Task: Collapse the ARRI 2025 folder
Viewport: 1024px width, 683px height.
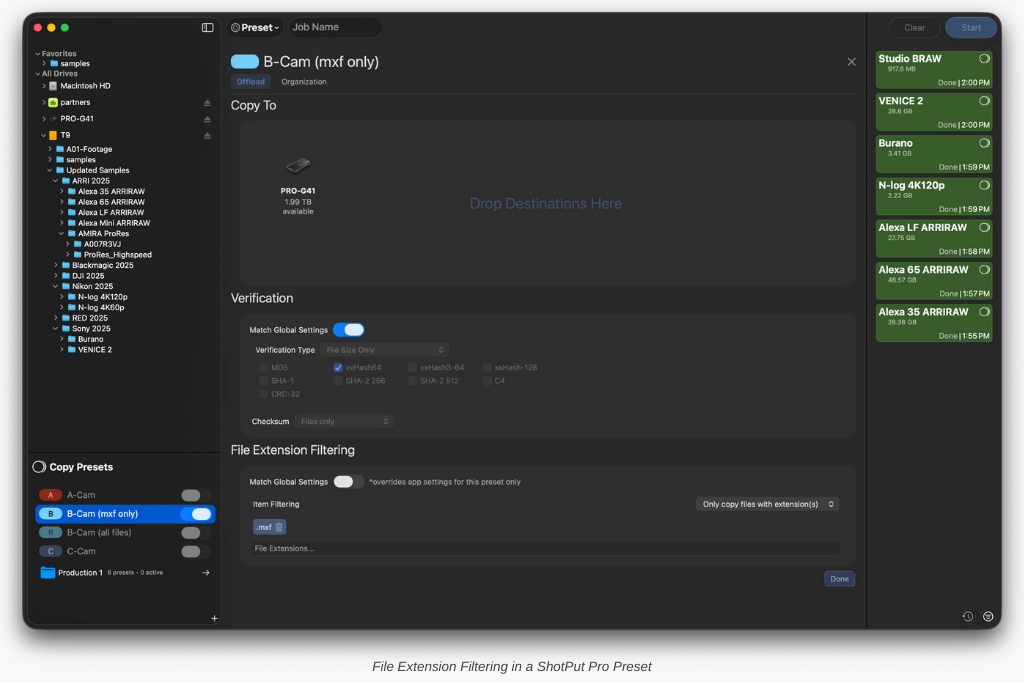Action: [54, 181]
